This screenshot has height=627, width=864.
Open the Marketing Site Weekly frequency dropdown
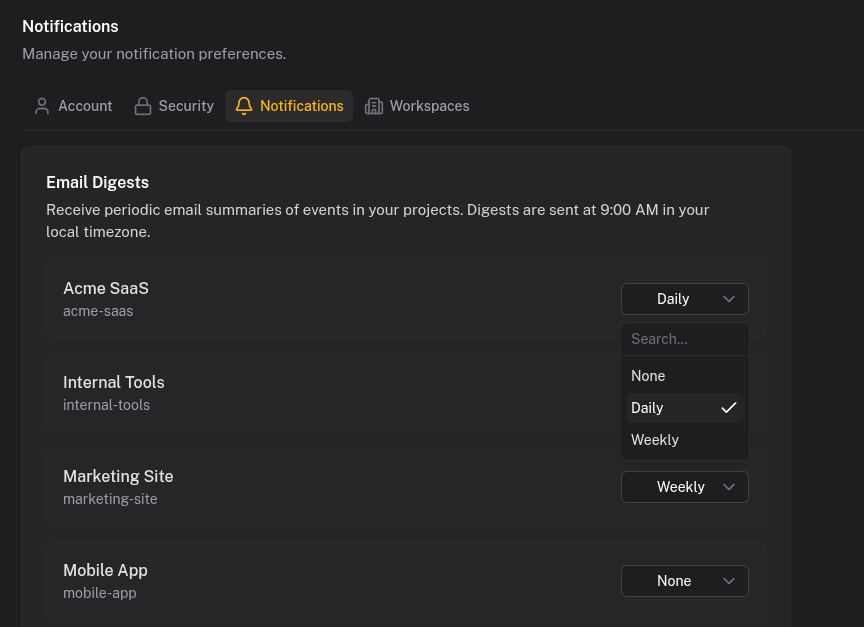pyautogui.click(x=684, y=487)
